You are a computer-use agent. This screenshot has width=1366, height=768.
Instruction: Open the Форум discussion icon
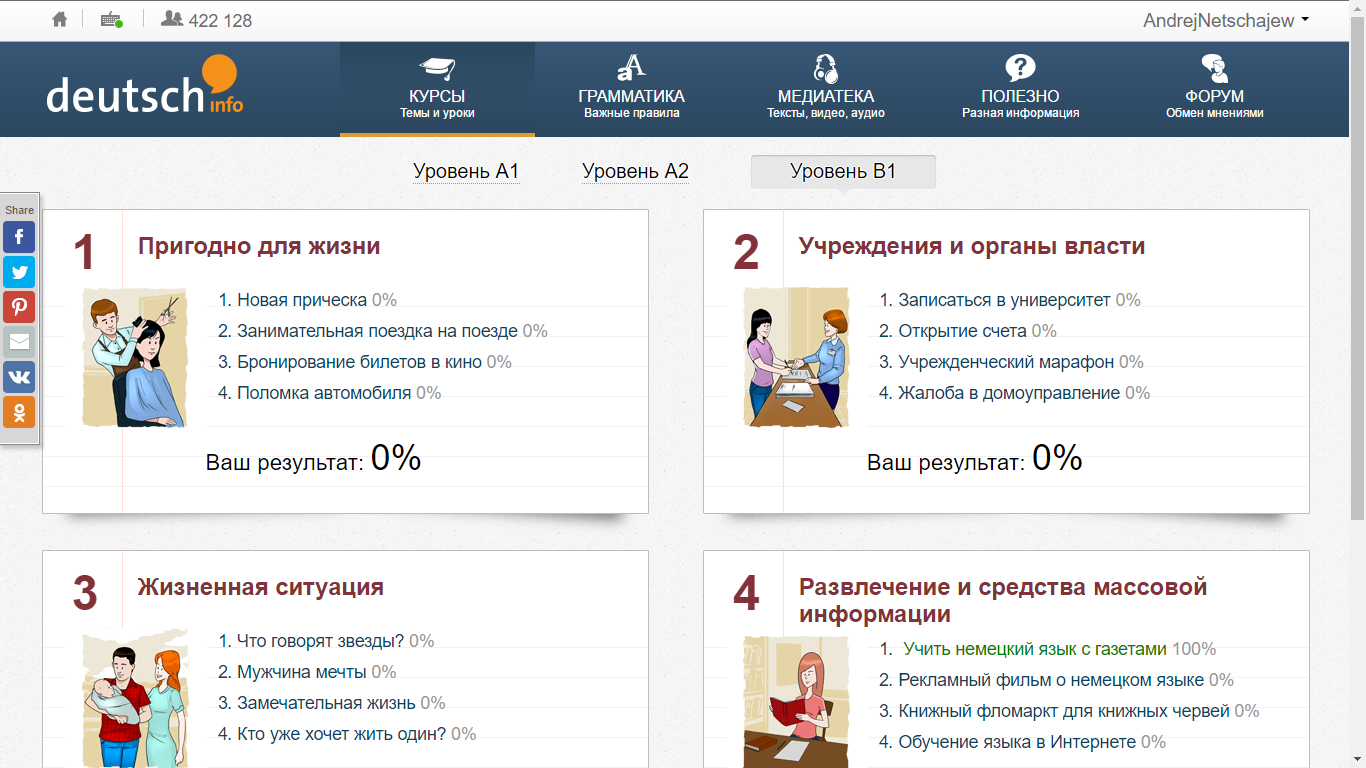pos(1212,68)
